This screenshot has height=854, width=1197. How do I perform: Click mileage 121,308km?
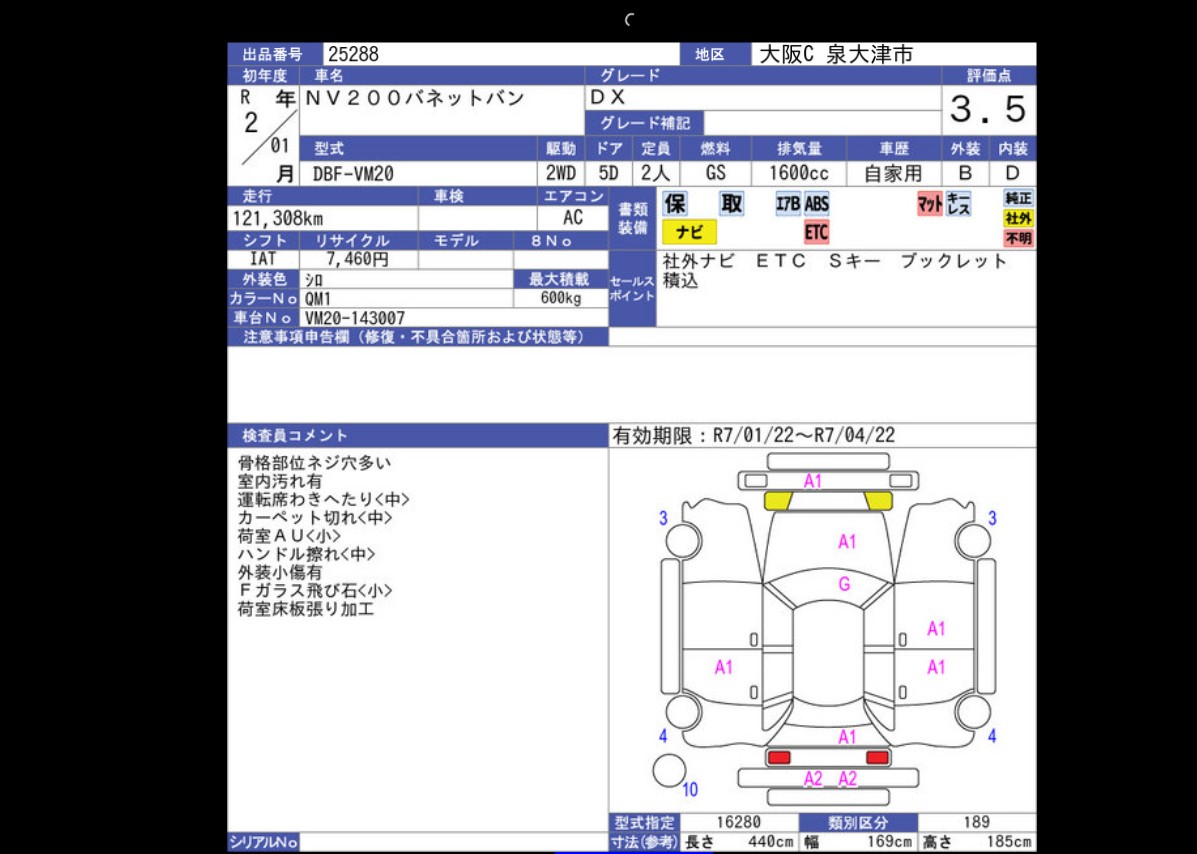278,219
